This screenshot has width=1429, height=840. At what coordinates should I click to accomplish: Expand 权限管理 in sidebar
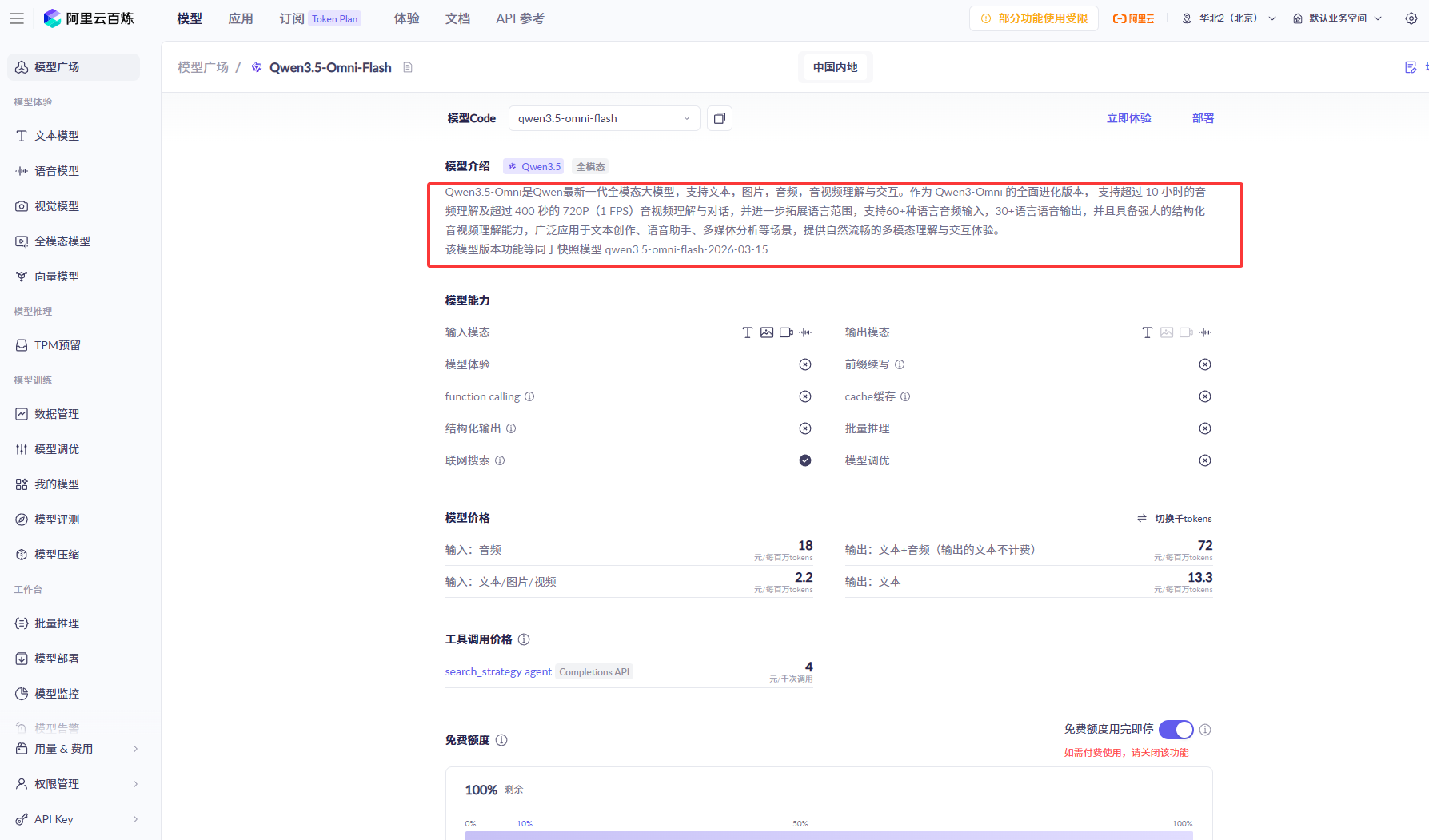(x=78, y=784)
